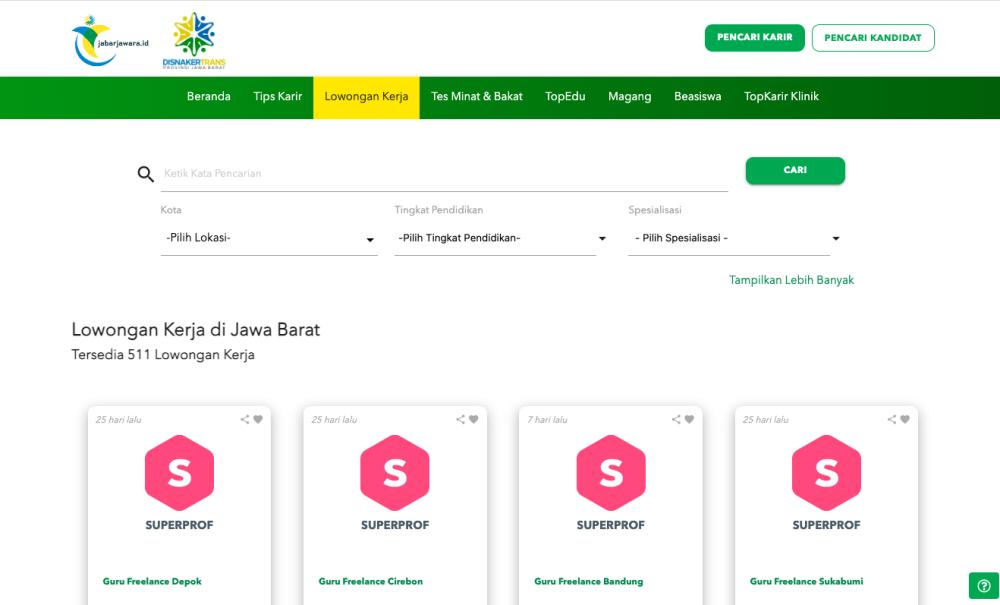Image resolution: width=1000 pixels, height=605 pixels.
Task: Open the Guru Freelance Bandung listing
Action: 589,581
